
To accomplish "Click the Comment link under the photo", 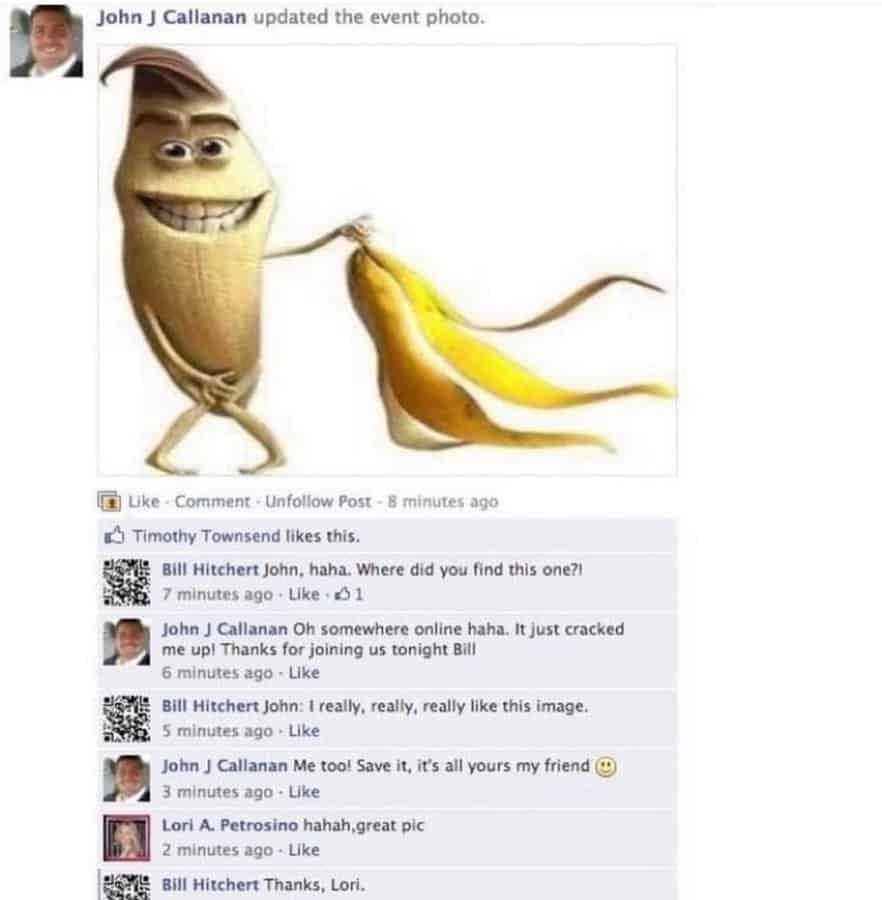I will [212, 502].
